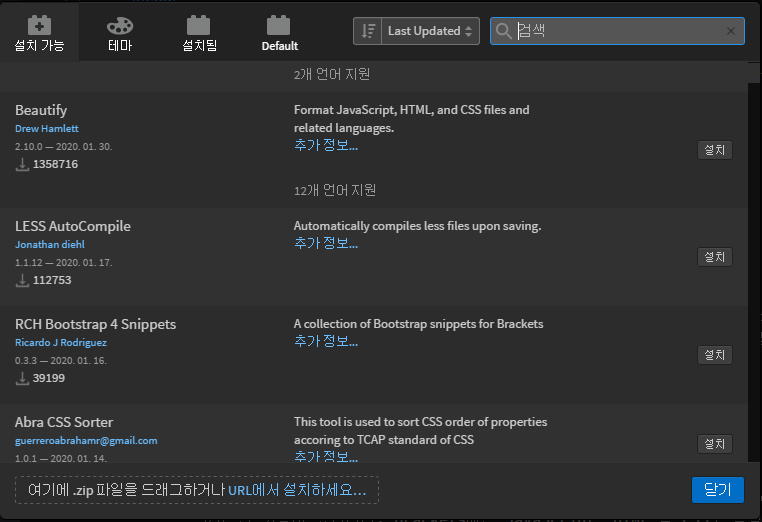
Task: Open author link Jonathan diehl
Action: 50,244
